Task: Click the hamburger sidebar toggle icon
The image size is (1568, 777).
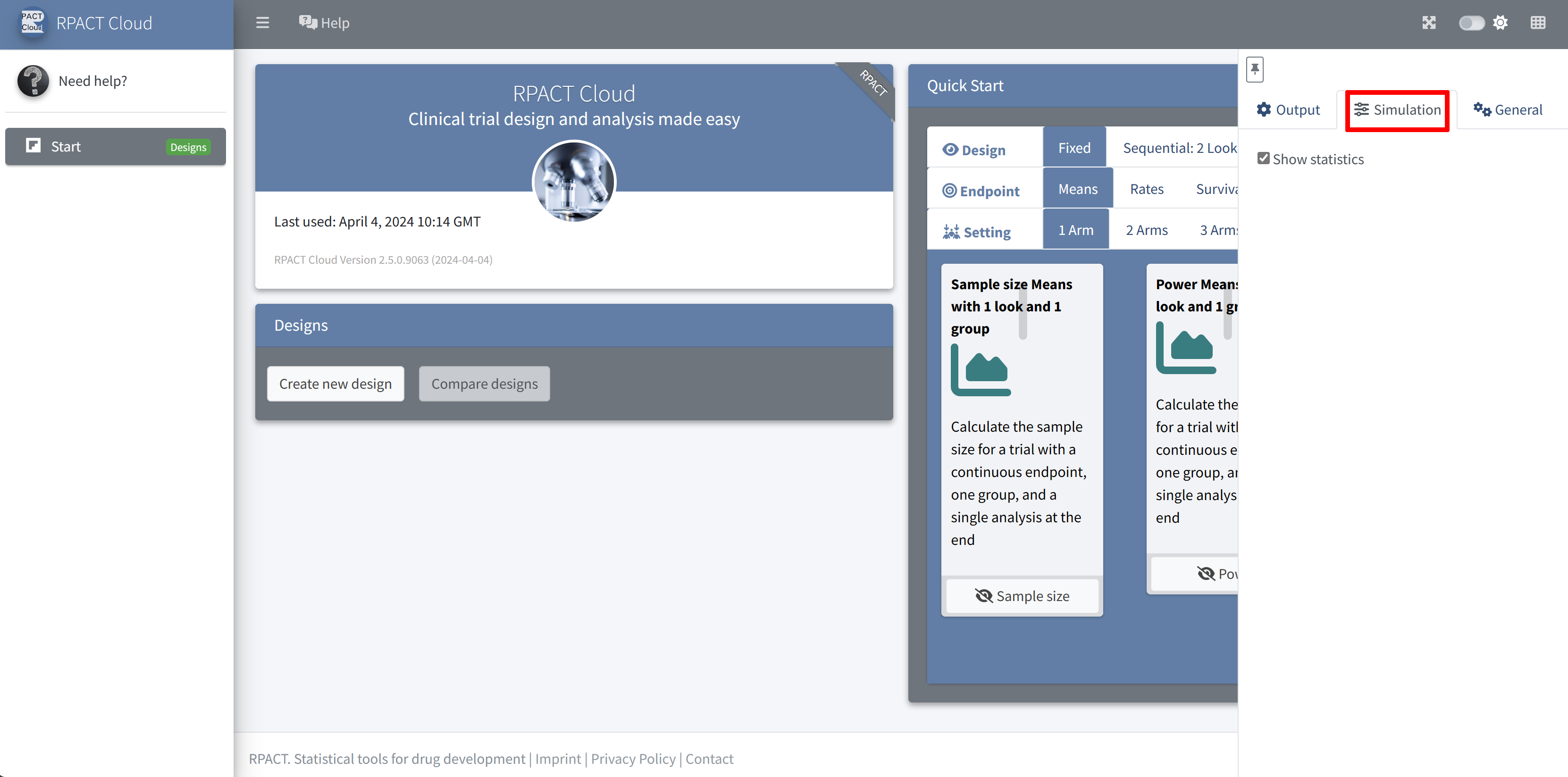Action: [x=262, y=23]
